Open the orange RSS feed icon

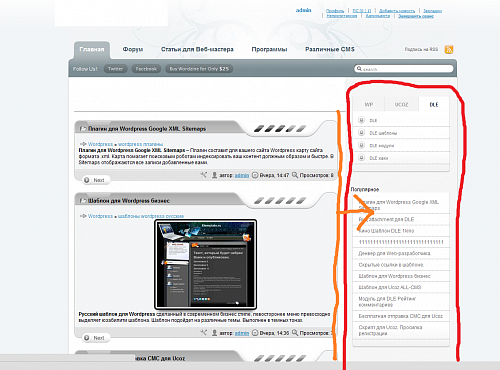click(449, 49)
